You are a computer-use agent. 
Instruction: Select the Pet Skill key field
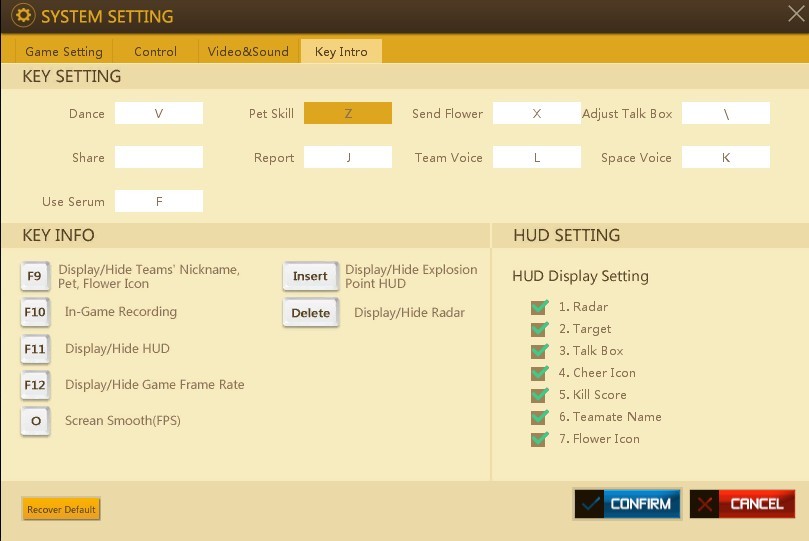[x=347, y=114]
